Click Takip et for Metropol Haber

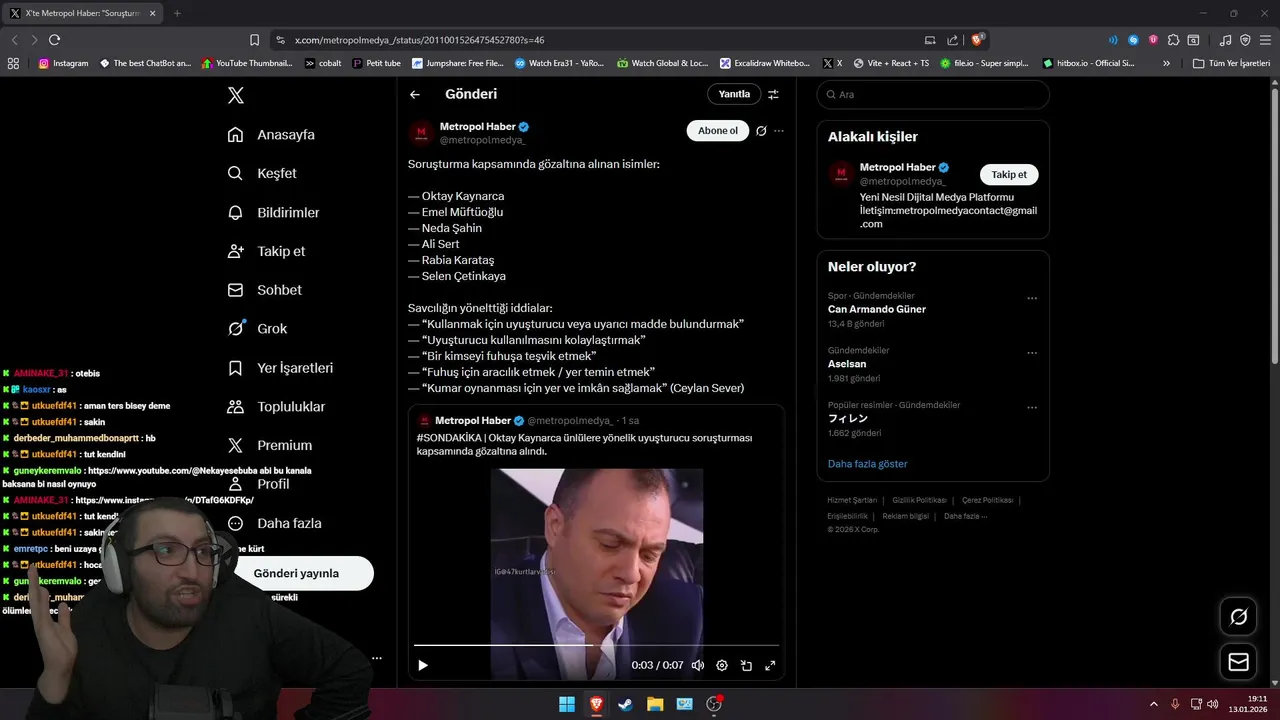pyautogui.click(x=1009, y=174)
